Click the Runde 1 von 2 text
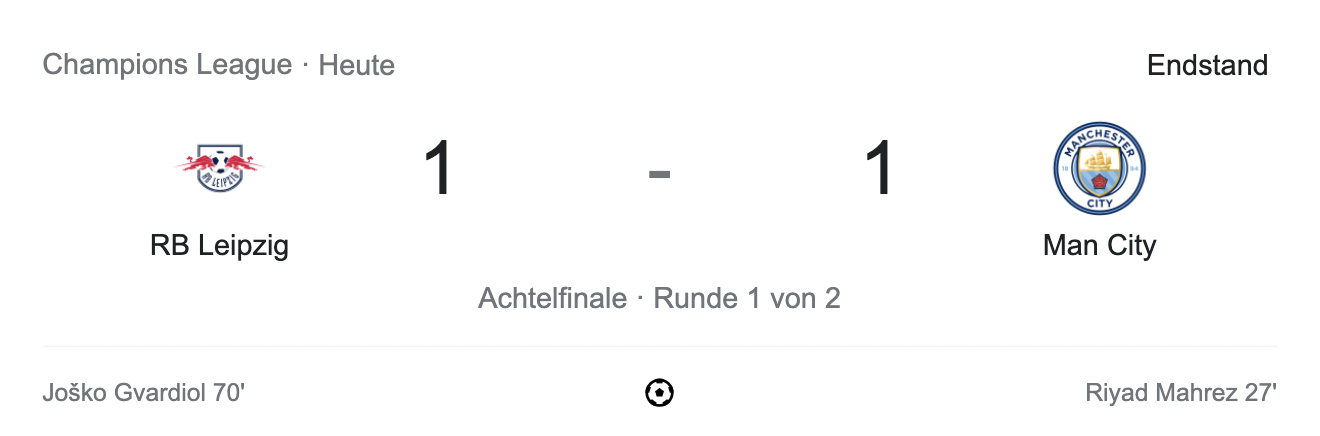Screen dimensions: 1320x436 coord(747,298)
